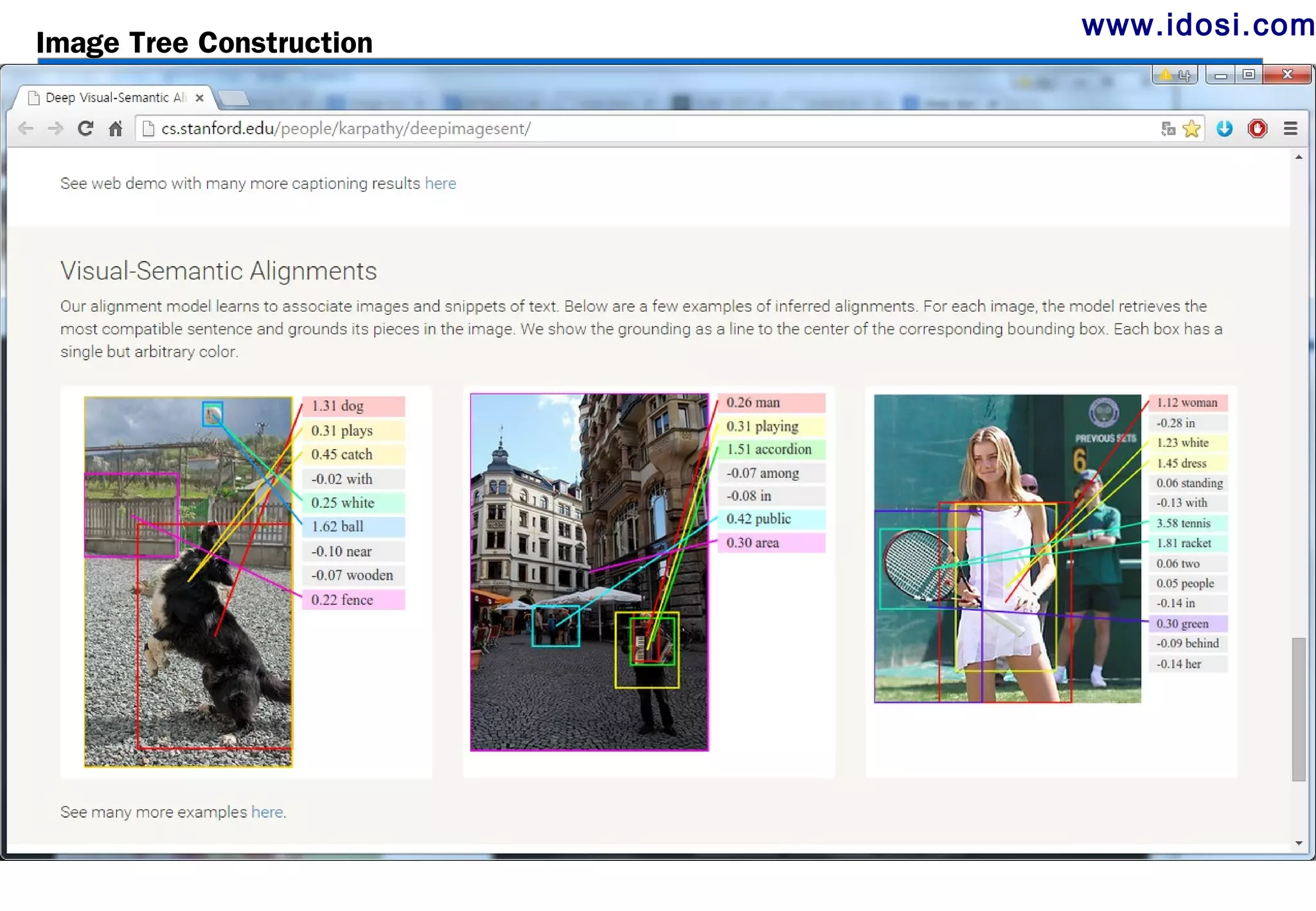
Task: Click the '0.05 people' label
Action: (1188, 583)
